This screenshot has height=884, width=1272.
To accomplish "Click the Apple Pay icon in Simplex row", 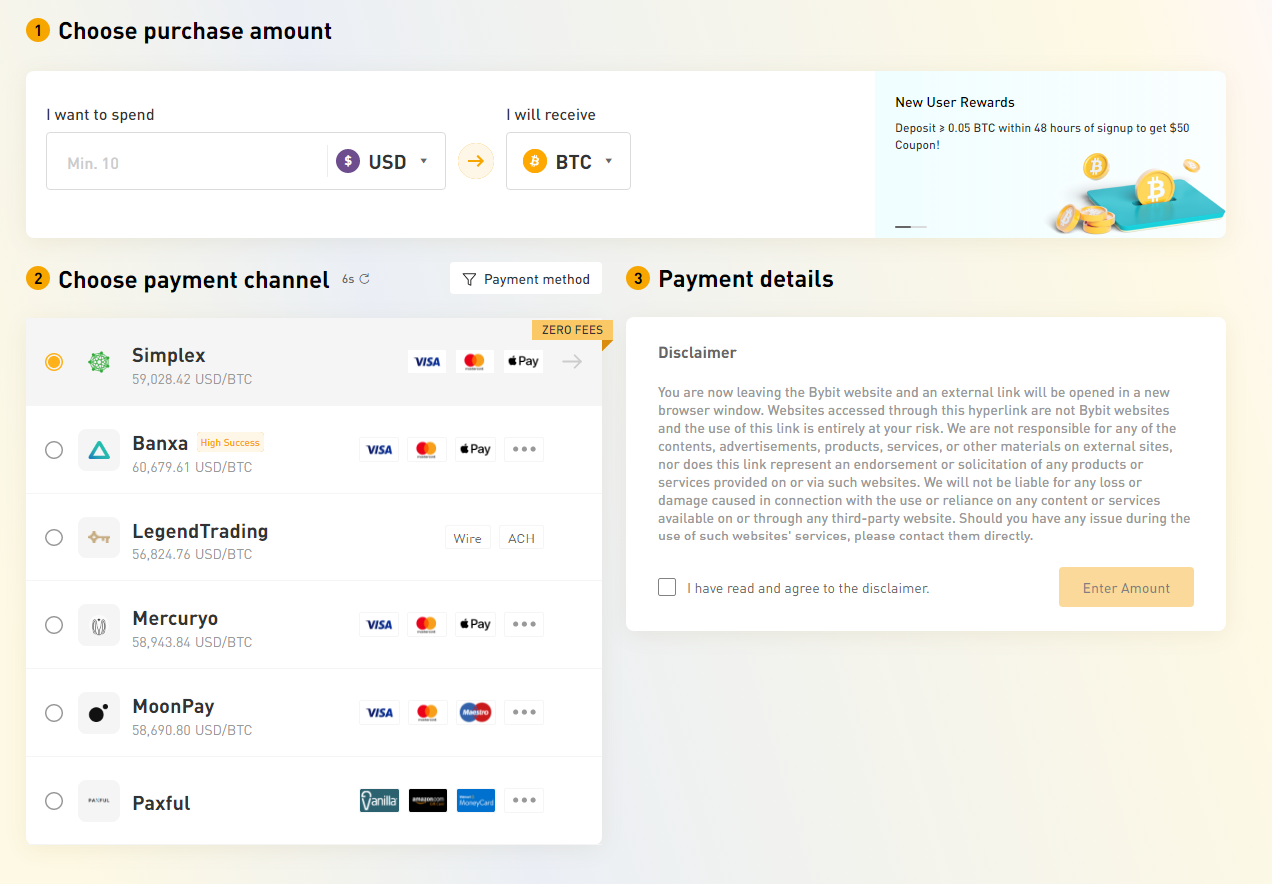I will 523,361.
